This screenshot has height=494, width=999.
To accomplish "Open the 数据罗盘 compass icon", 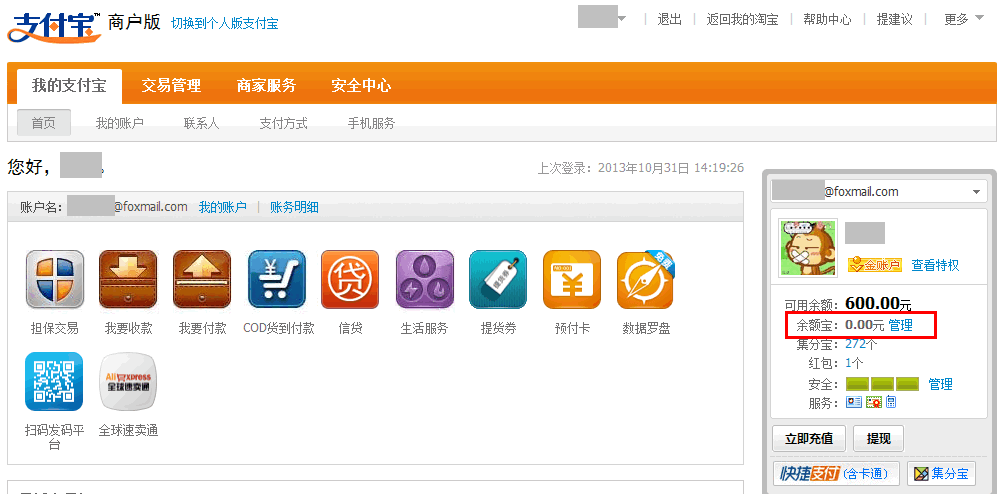I will point(645,279).
